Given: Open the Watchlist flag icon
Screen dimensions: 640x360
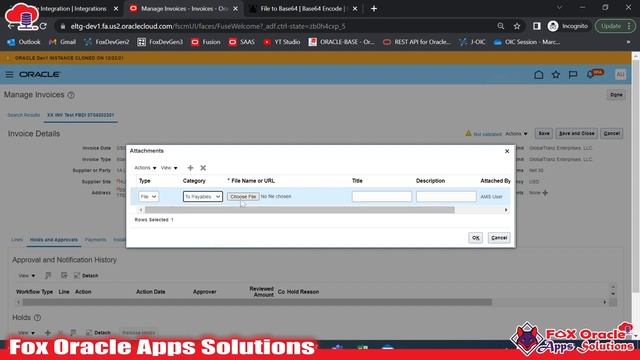Looking at the screenshot, I should tap(573, 75).
